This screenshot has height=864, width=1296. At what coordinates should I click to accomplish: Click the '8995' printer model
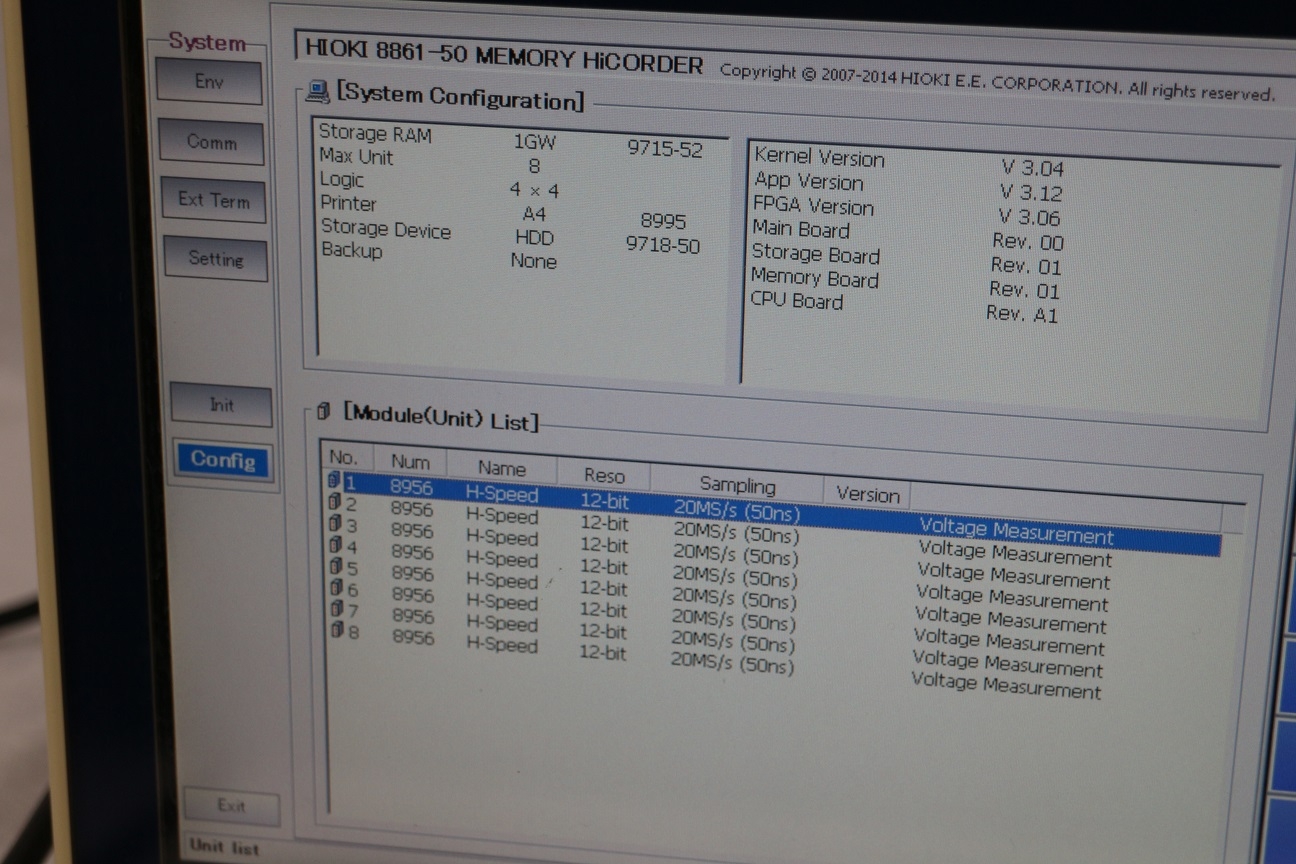[663, 221]
